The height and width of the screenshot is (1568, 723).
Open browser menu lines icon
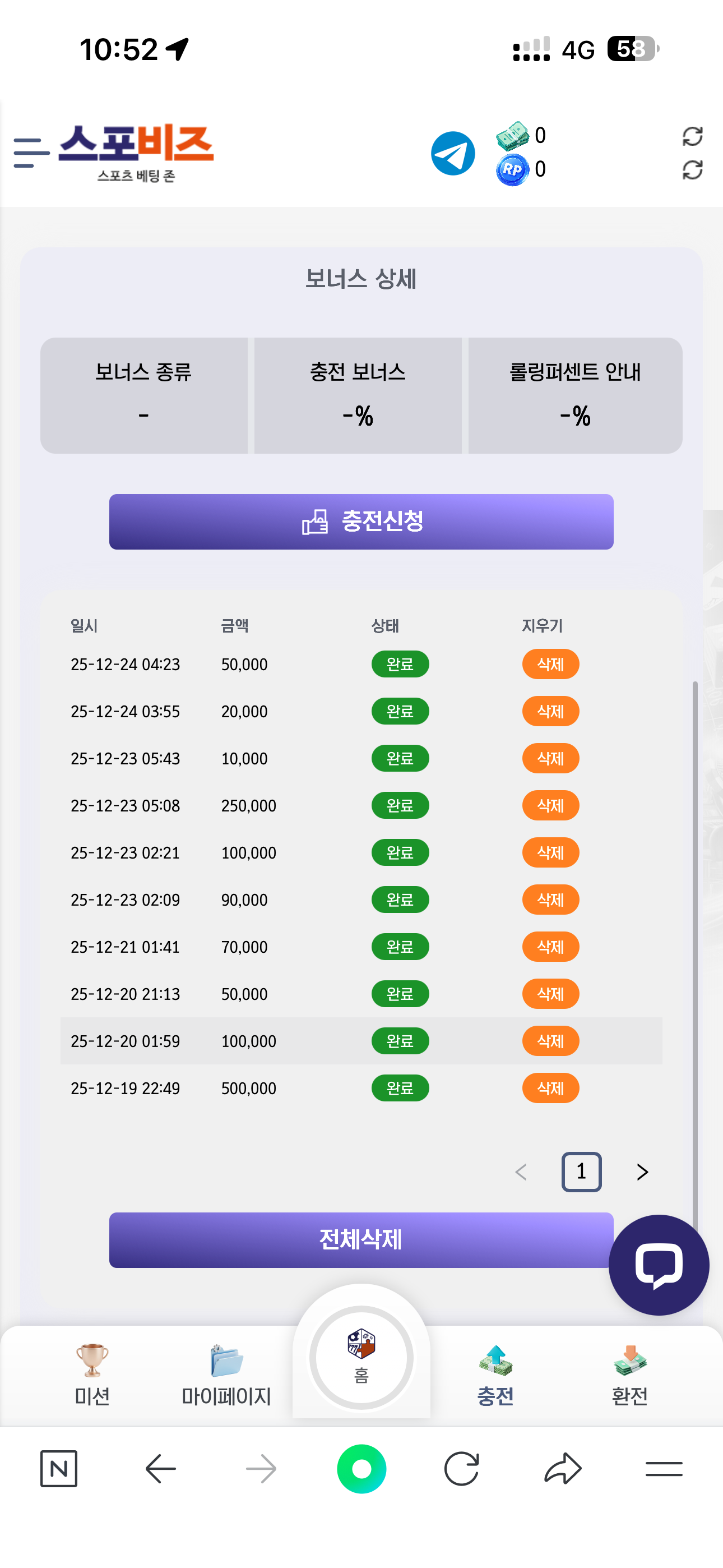[x=664, y=1468]
